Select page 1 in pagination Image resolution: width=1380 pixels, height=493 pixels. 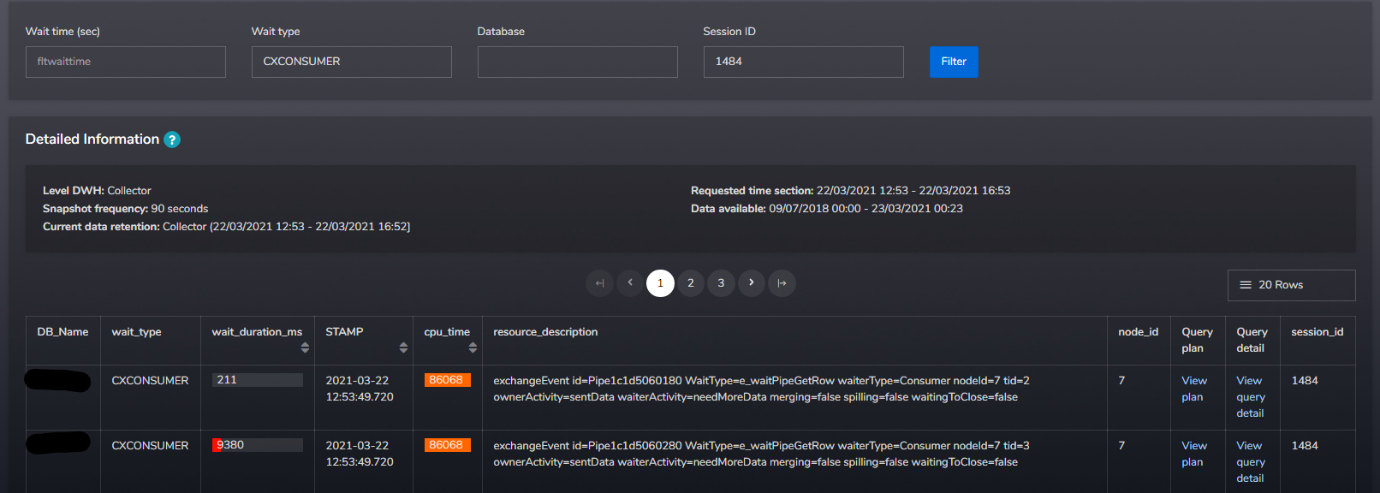click(x=660, y=284)
